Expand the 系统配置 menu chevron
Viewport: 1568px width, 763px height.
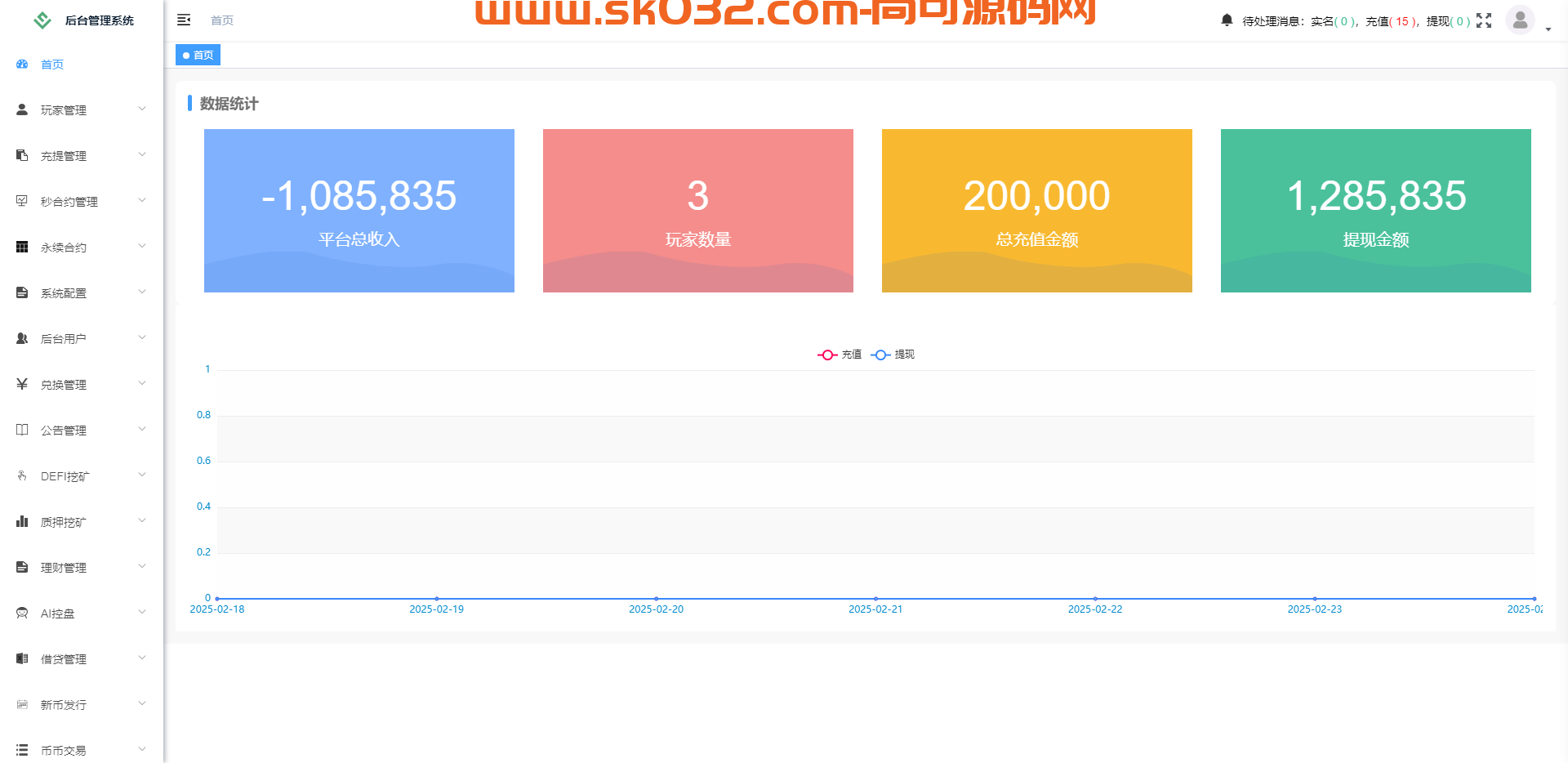[x=143, y=292]
